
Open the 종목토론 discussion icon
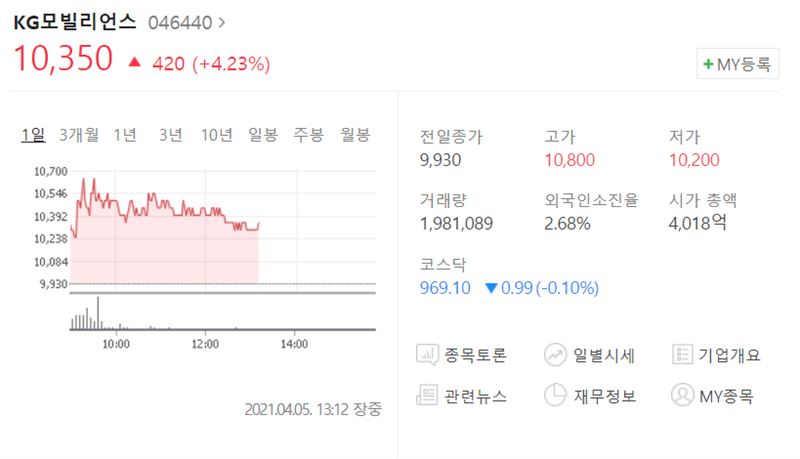427,354
